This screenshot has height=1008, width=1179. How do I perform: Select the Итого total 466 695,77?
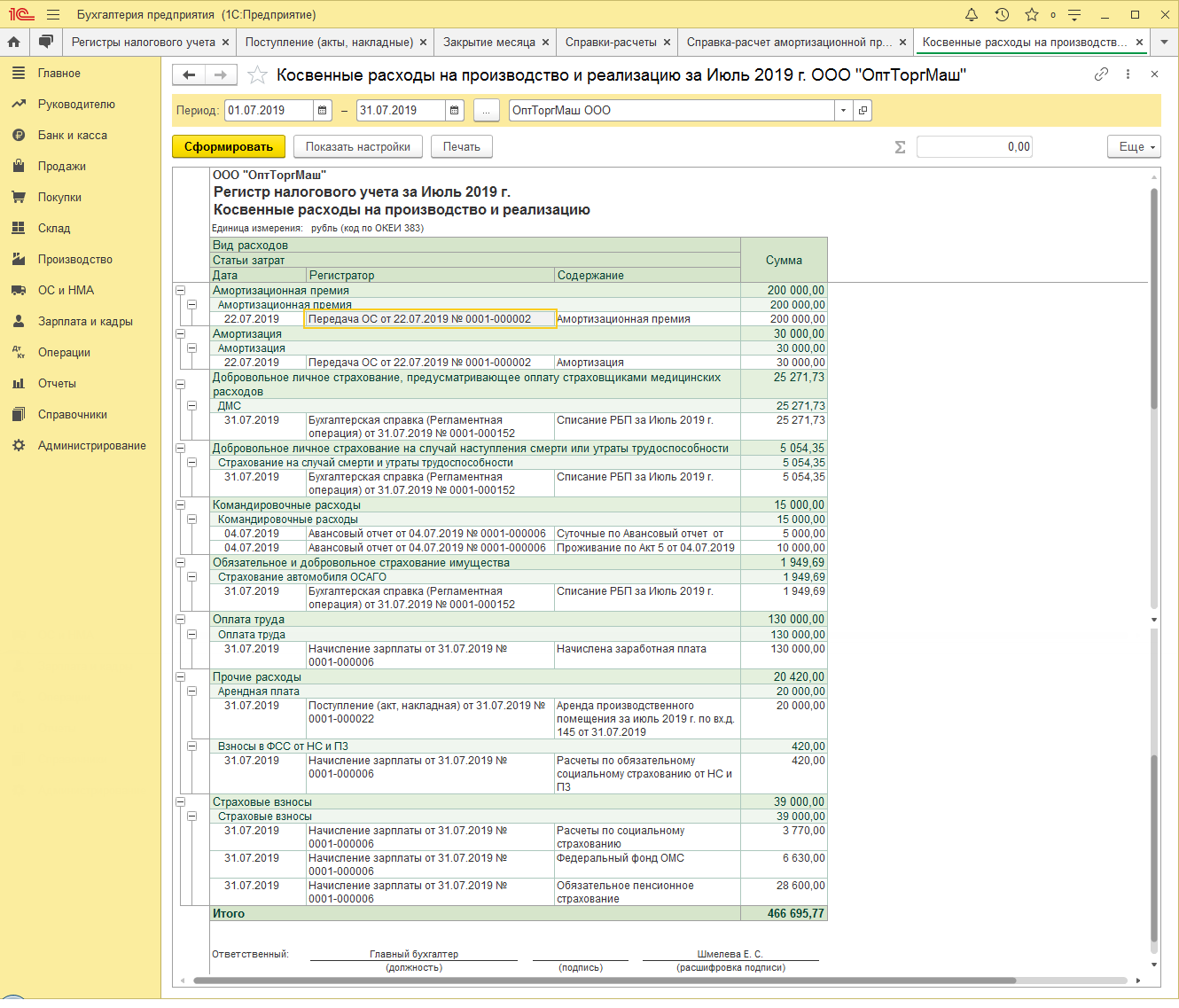(785, 913)
